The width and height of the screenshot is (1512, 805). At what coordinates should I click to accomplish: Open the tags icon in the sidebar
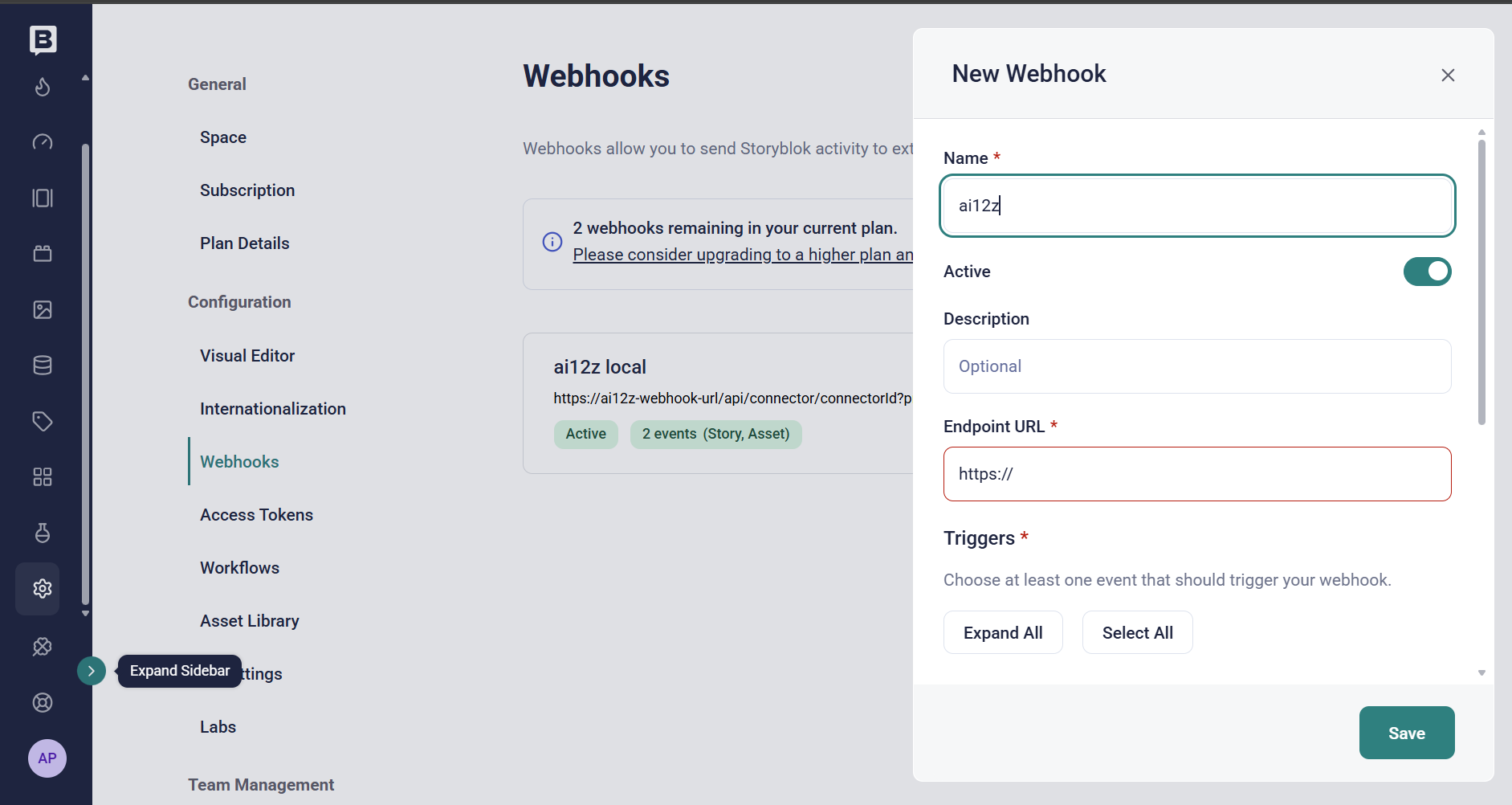tap(43, 421)
